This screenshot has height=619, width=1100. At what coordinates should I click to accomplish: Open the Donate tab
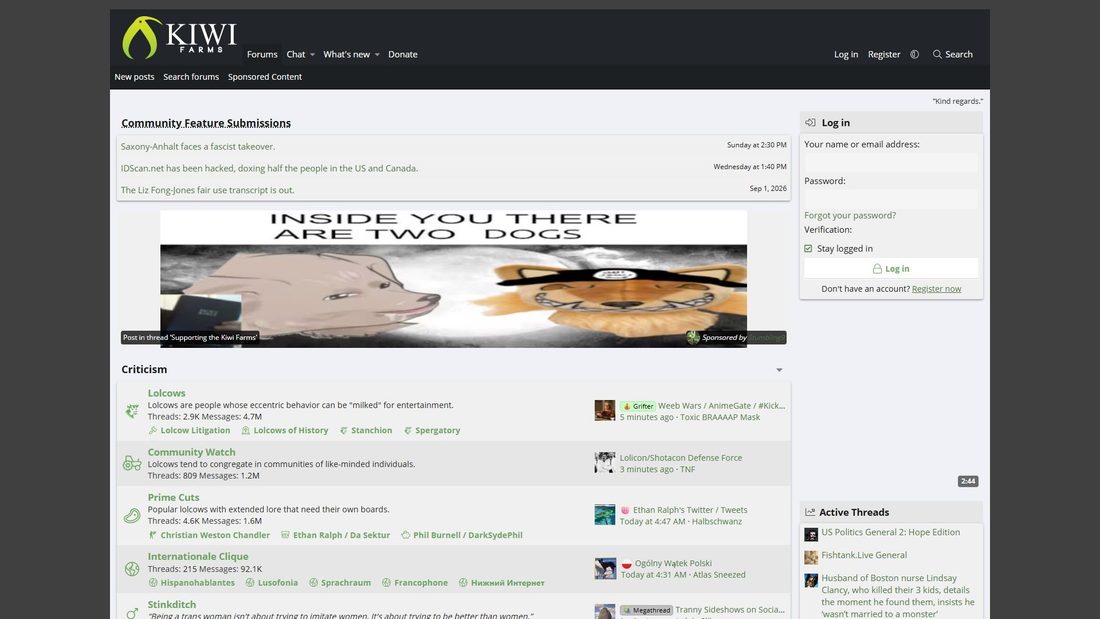coord(403,54)
